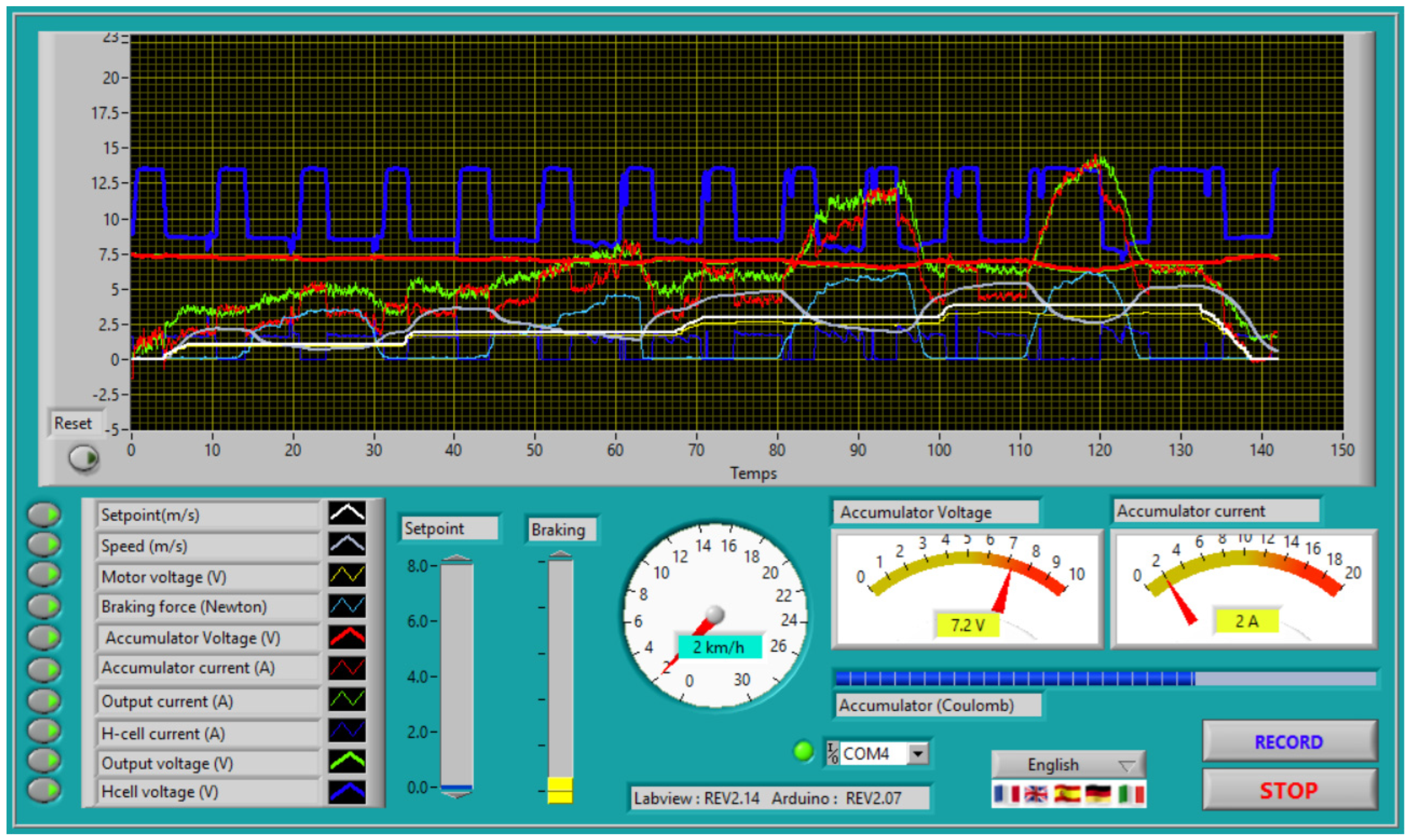Screen dimensions: 1410x840
Task: Toggle the Accumulator Voltage (V) visibility LED
Action: tap(45, 637)
